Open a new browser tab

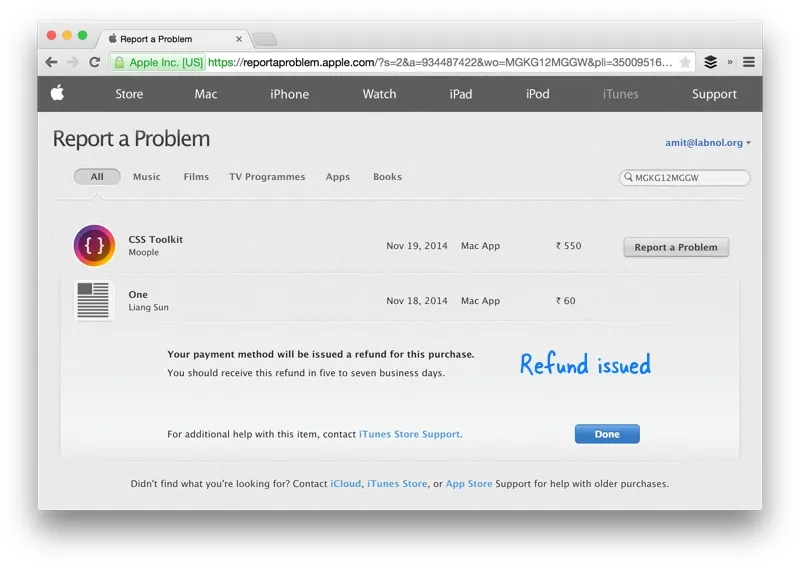coord(264,39)
